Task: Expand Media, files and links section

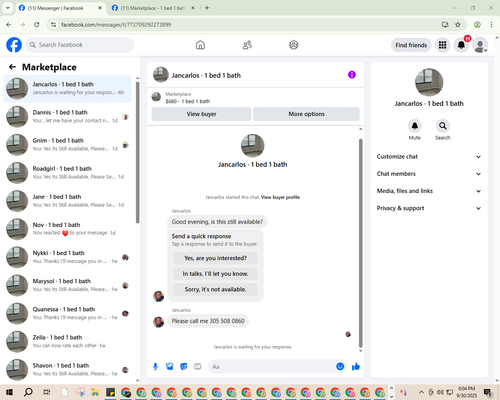Action: tap(429, 191)
